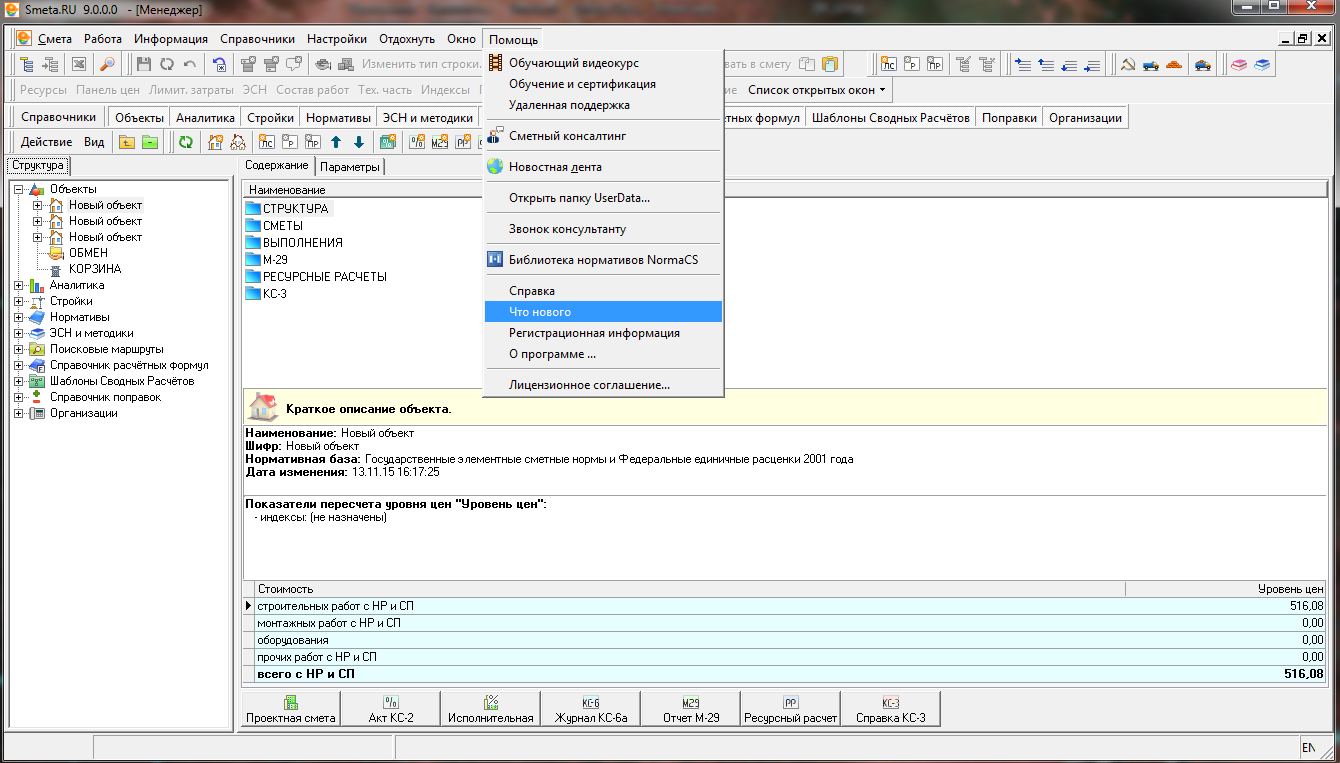Expand the Стройки tree node
The width and height of the screenshot is (1340, 763).
coord(18,301)
